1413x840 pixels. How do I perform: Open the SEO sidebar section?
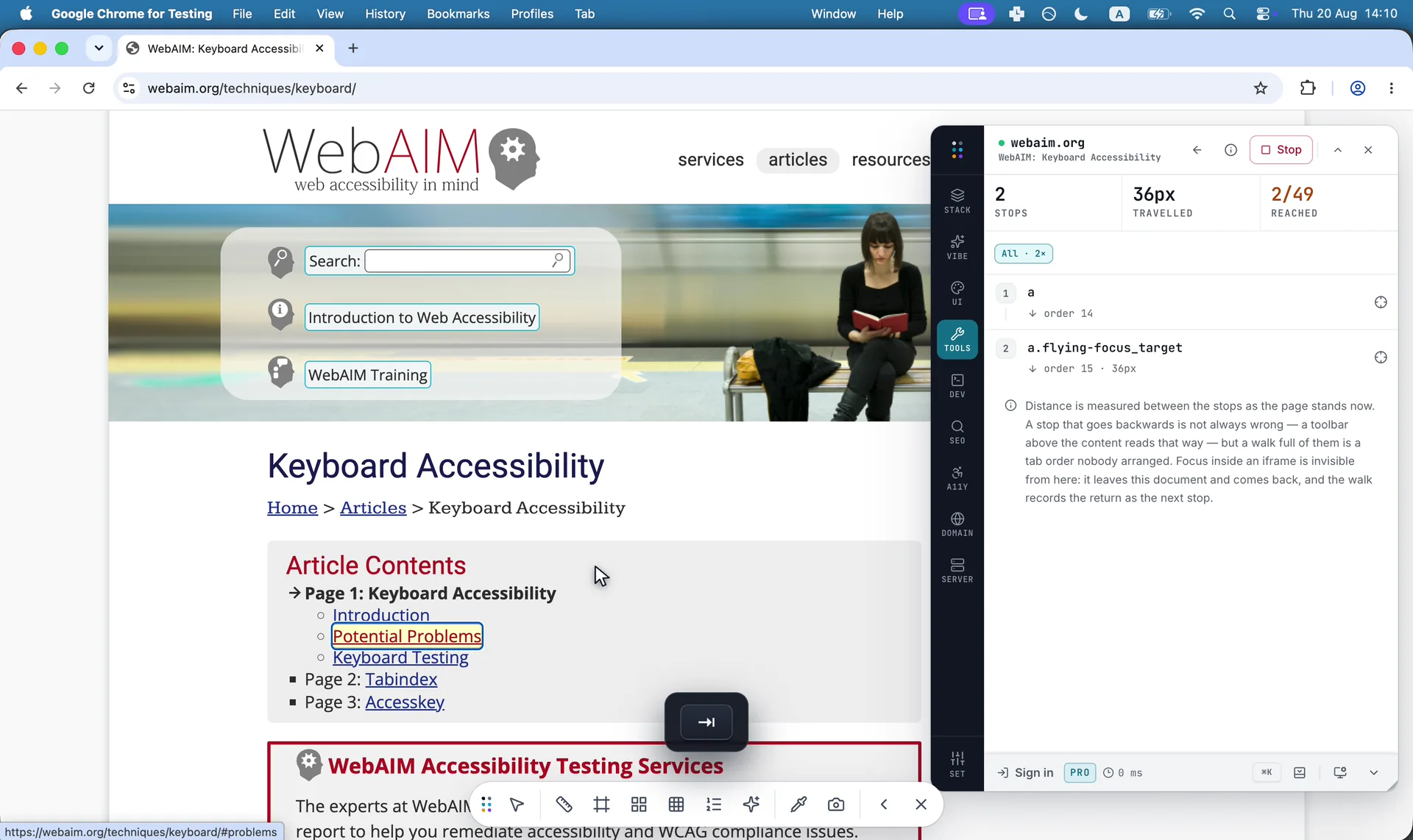pos(957,432)
